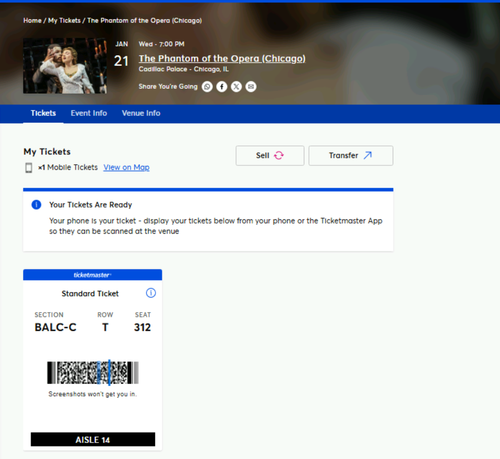This screenshot has height=459, width=500.
Task: Share event by email icon
Action: pos(251,87)
